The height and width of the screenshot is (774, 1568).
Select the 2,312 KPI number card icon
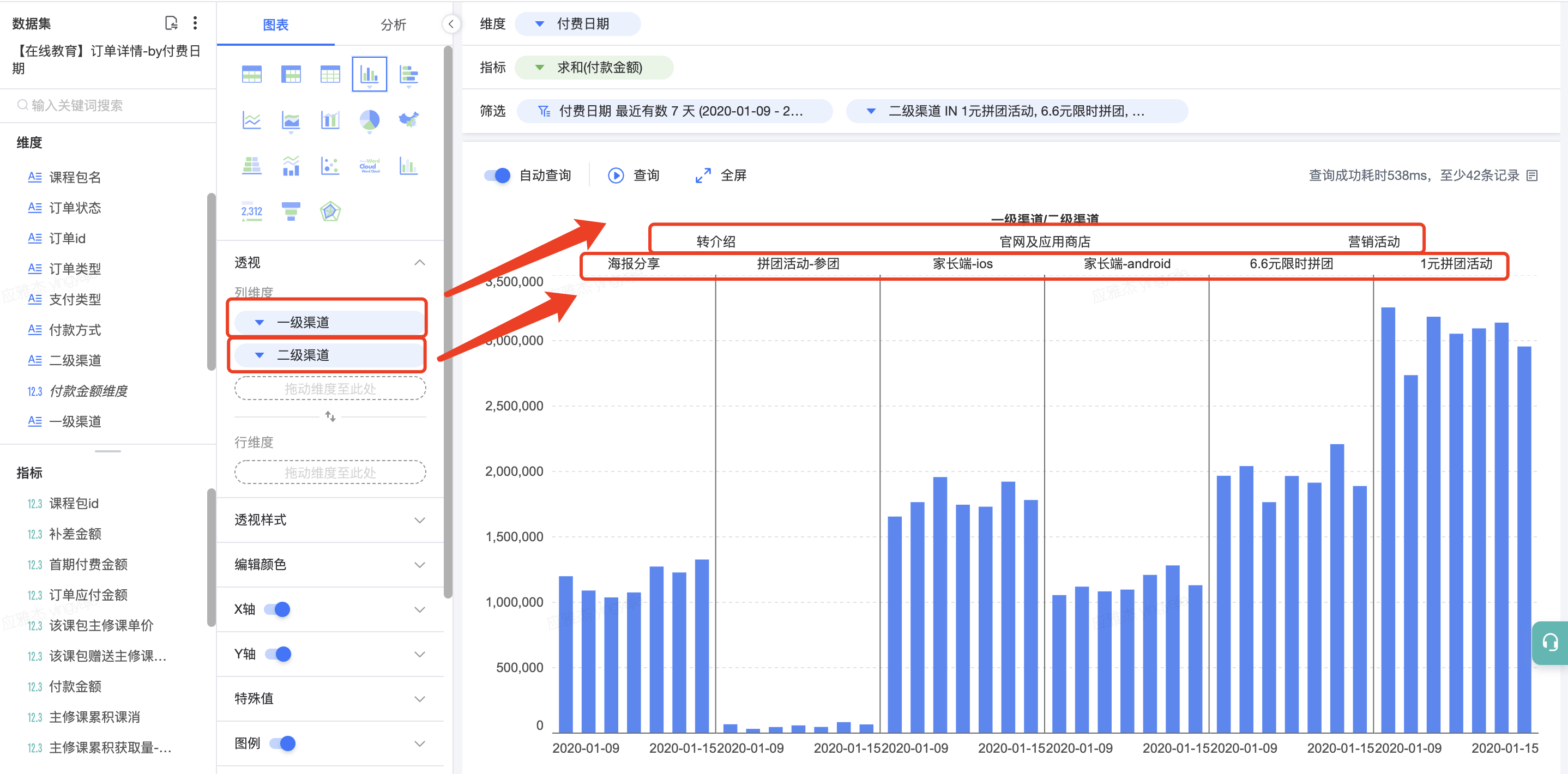[251, 211]
